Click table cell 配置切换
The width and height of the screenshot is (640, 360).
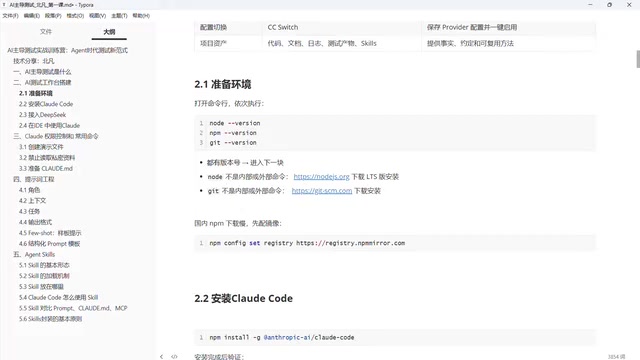[x=213, y=27]
